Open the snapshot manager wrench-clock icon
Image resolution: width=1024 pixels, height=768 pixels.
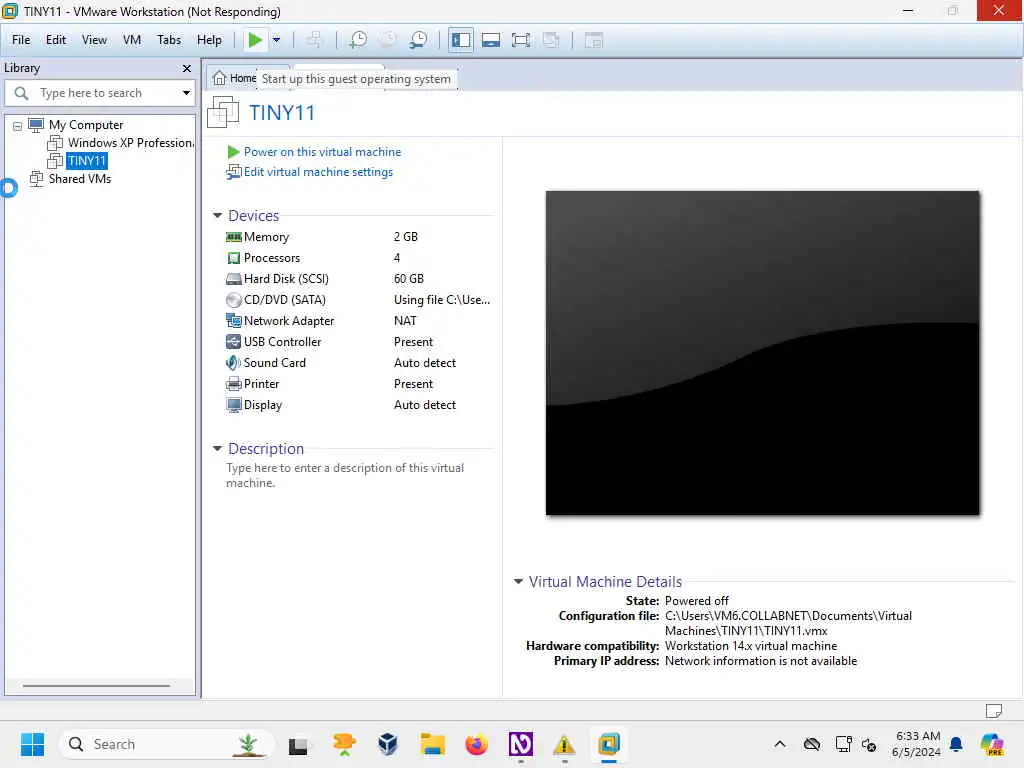[x=419, y=40]
